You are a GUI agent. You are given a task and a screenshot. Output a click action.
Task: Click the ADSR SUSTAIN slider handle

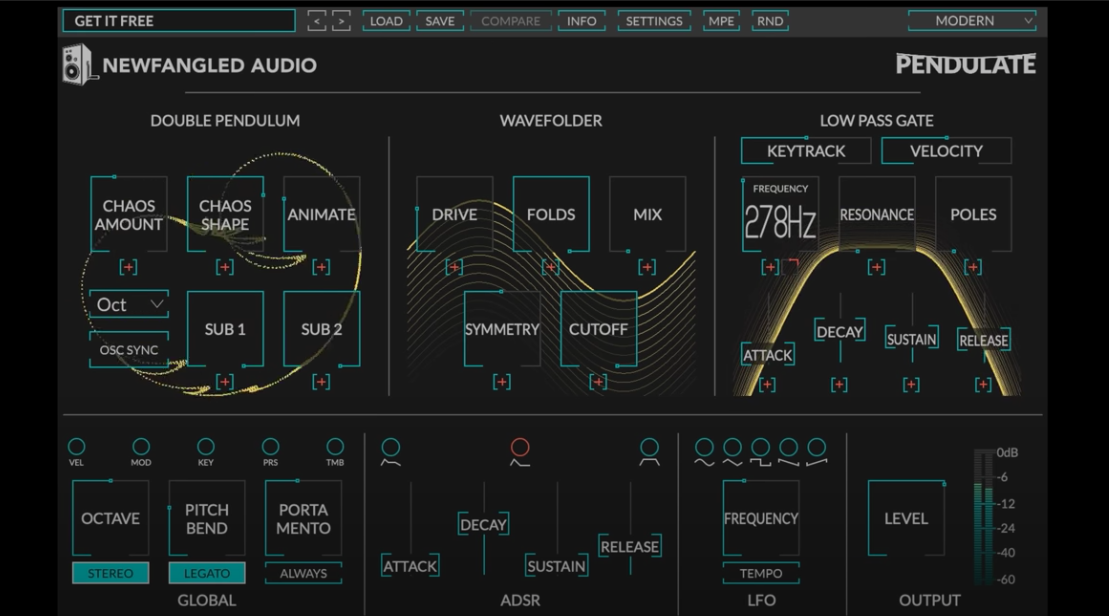[557, 566]
